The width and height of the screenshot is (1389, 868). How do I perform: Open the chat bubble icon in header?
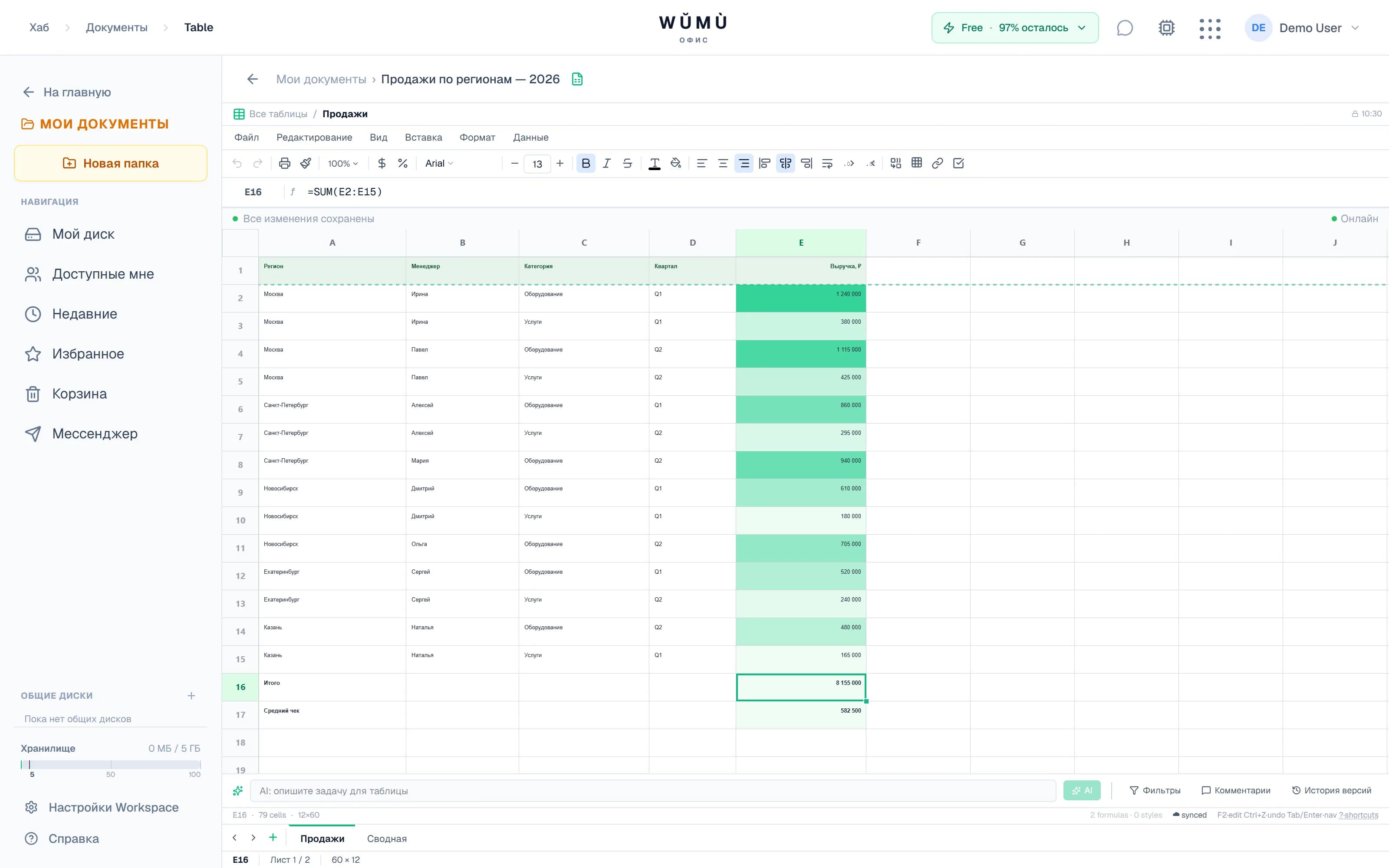[1125, 28]
